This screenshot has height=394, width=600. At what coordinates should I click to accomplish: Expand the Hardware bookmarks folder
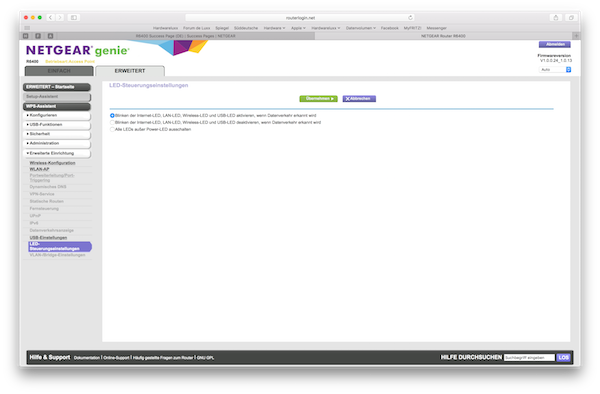click(274, 28)
